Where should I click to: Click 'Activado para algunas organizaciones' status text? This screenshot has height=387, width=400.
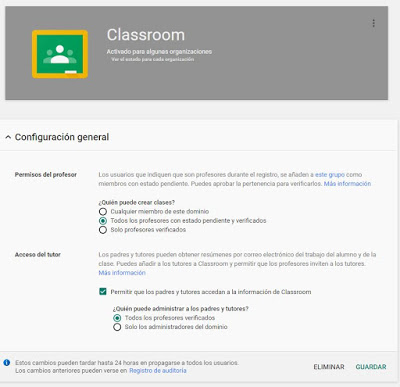[159, 52]
